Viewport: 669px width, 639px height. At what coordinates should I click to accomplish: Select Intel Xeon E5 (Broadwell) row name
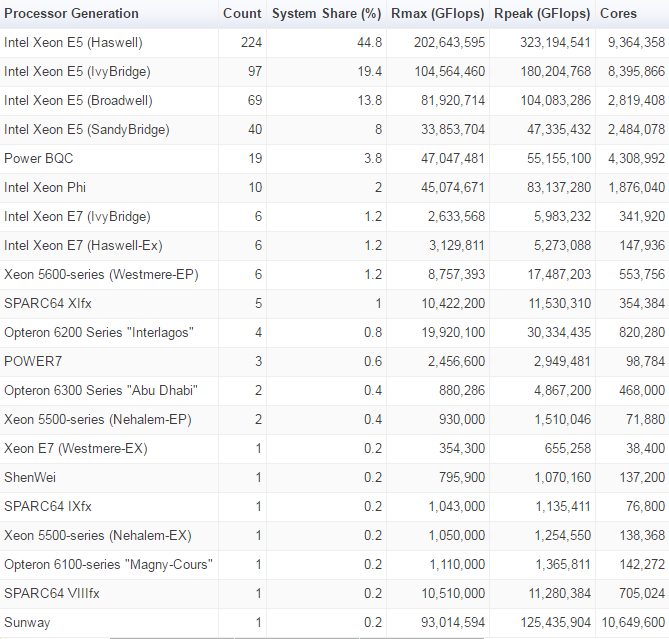[78, 101]
